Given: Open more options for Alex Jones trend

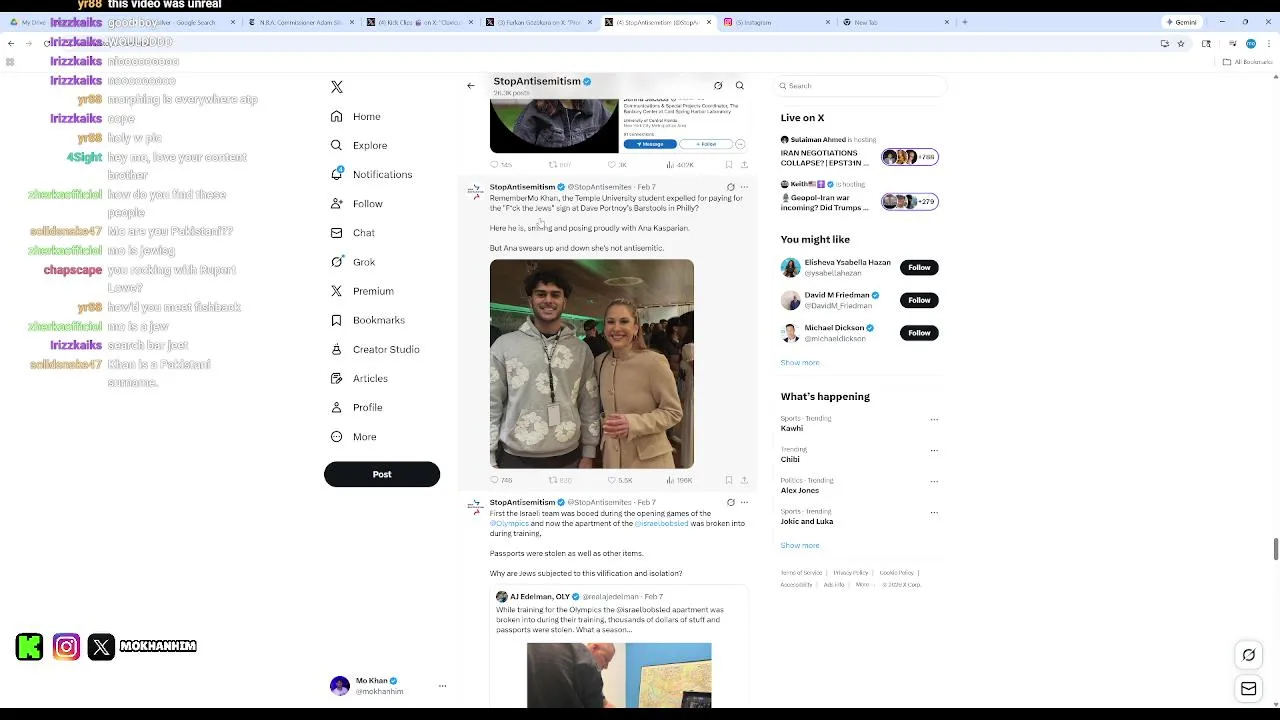Looking at the screenshot, I should pyautogui.click(x=934, y=481).
